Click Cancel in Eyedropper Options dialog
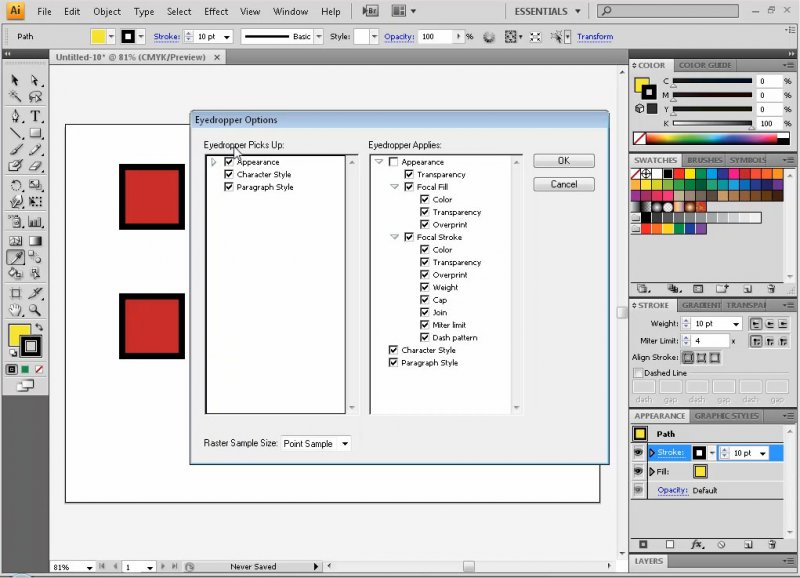The width and height of the screenshot is (800, 578). click(x=564, y=184)
